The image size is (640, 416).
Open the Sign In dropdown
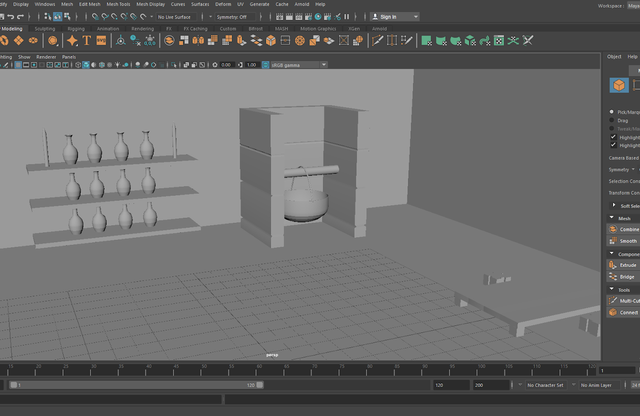(395, 17)
